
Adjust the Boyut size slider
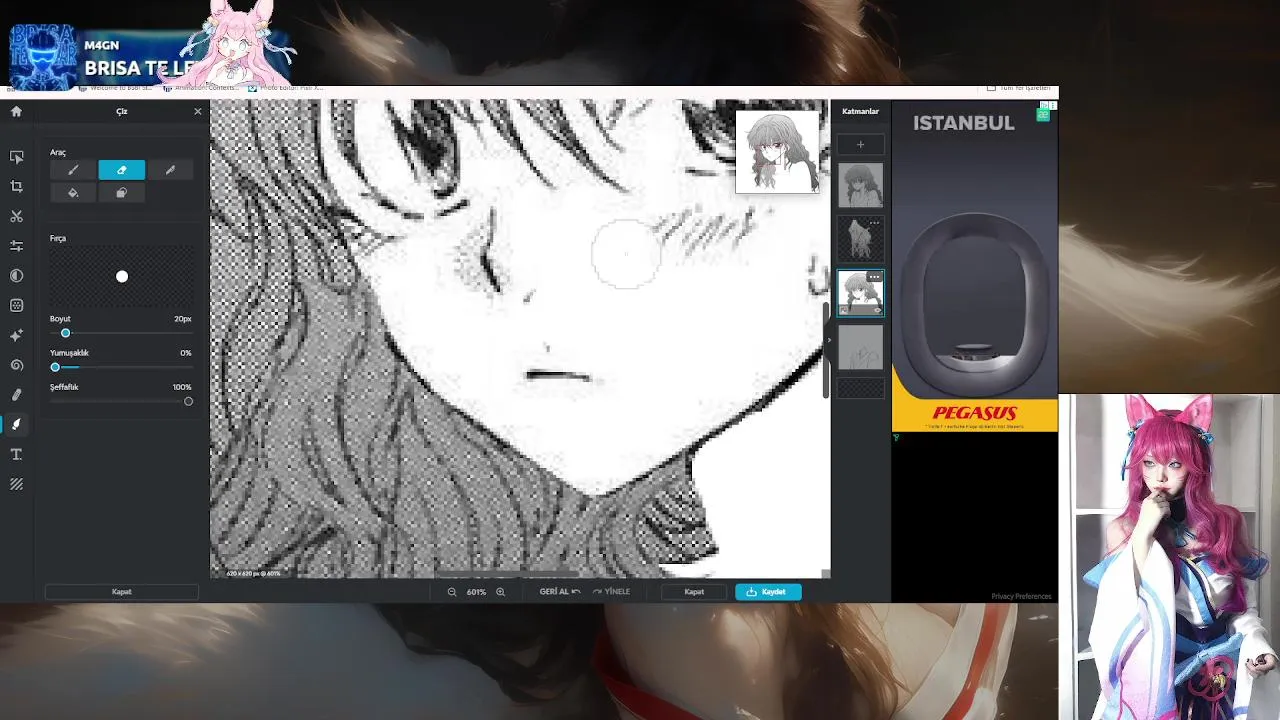[x=121, y=333]
